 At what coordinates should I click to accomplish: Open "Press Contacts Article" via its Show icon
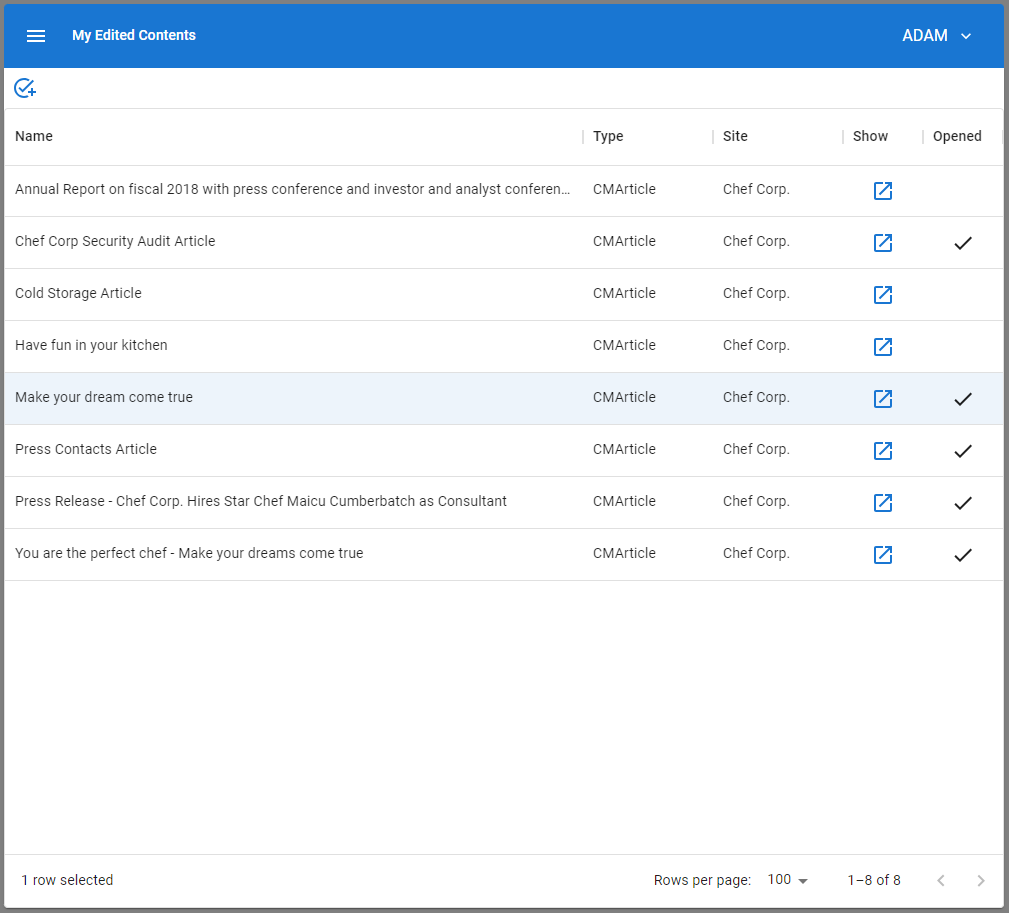pyautogui.click(x=883, y=450)
